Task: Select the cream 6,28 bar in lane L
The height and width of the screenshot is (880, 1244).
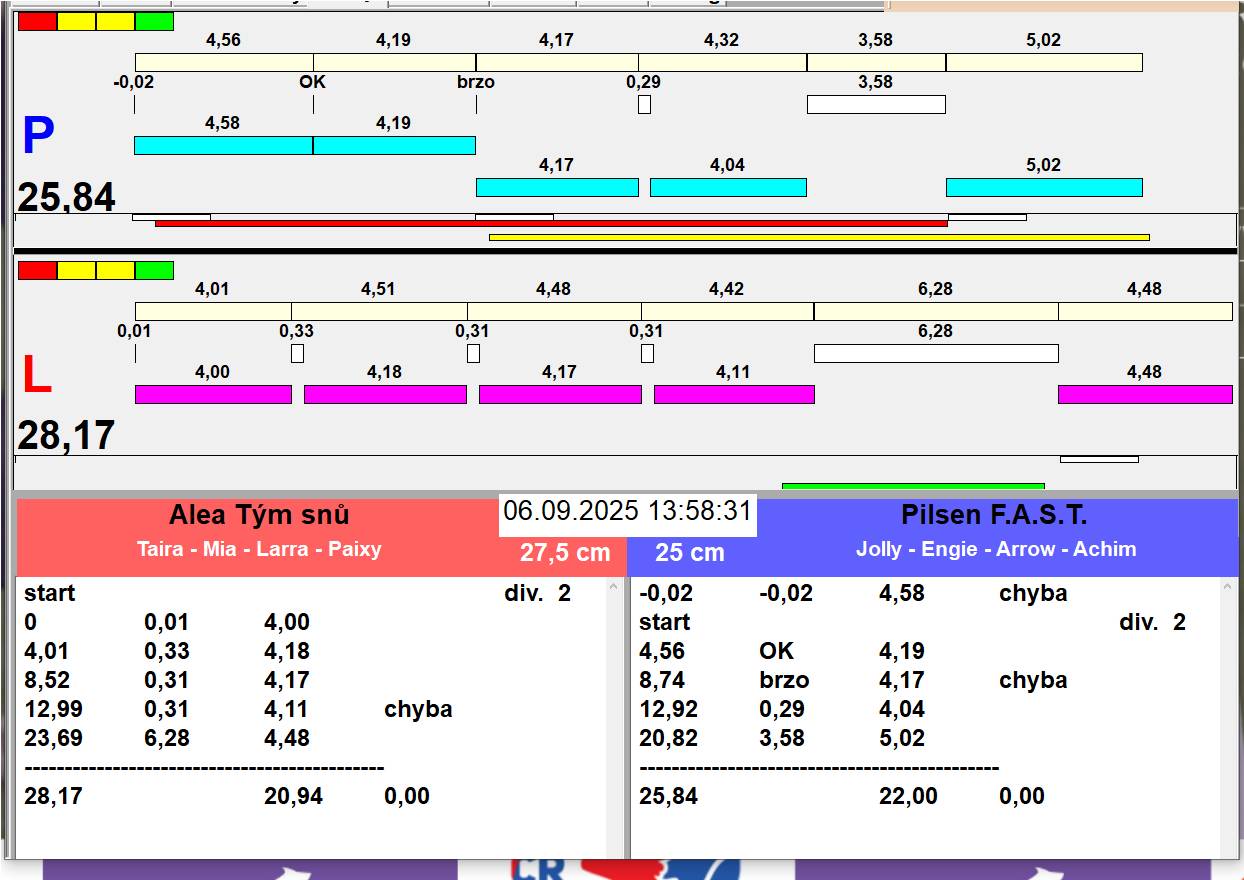Action: [x=936, y=311]
